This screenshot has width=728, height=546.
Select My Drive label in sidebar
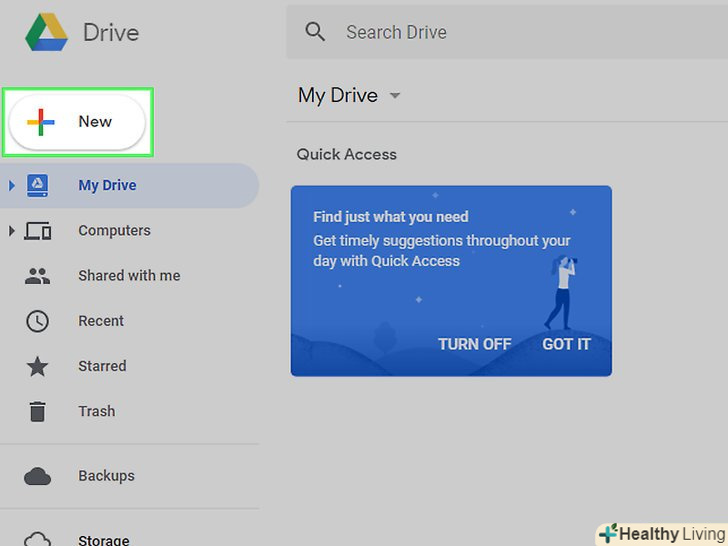tap(107, 185)
